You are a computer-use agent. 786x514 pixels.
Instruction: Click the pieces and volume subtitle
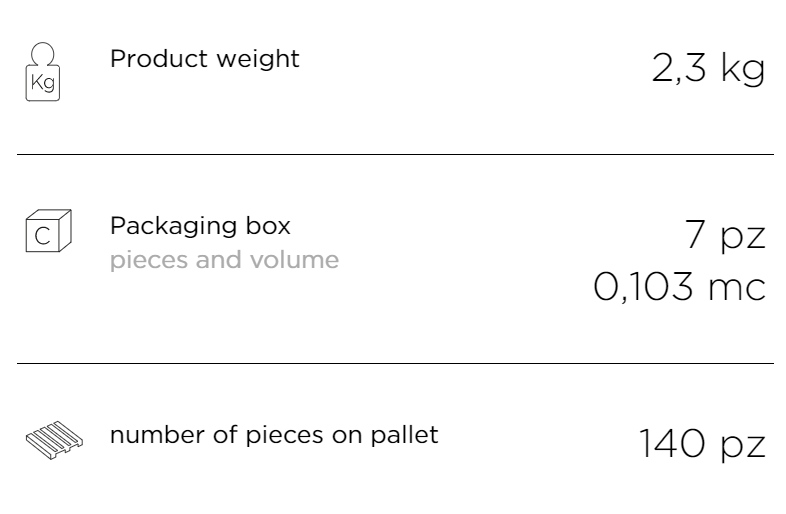point(225,260)
